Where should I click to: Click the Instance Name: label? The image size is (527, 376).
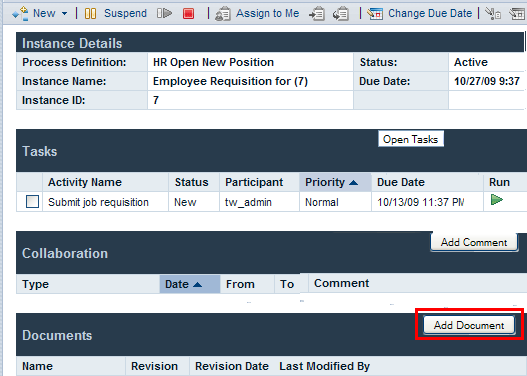64,81
